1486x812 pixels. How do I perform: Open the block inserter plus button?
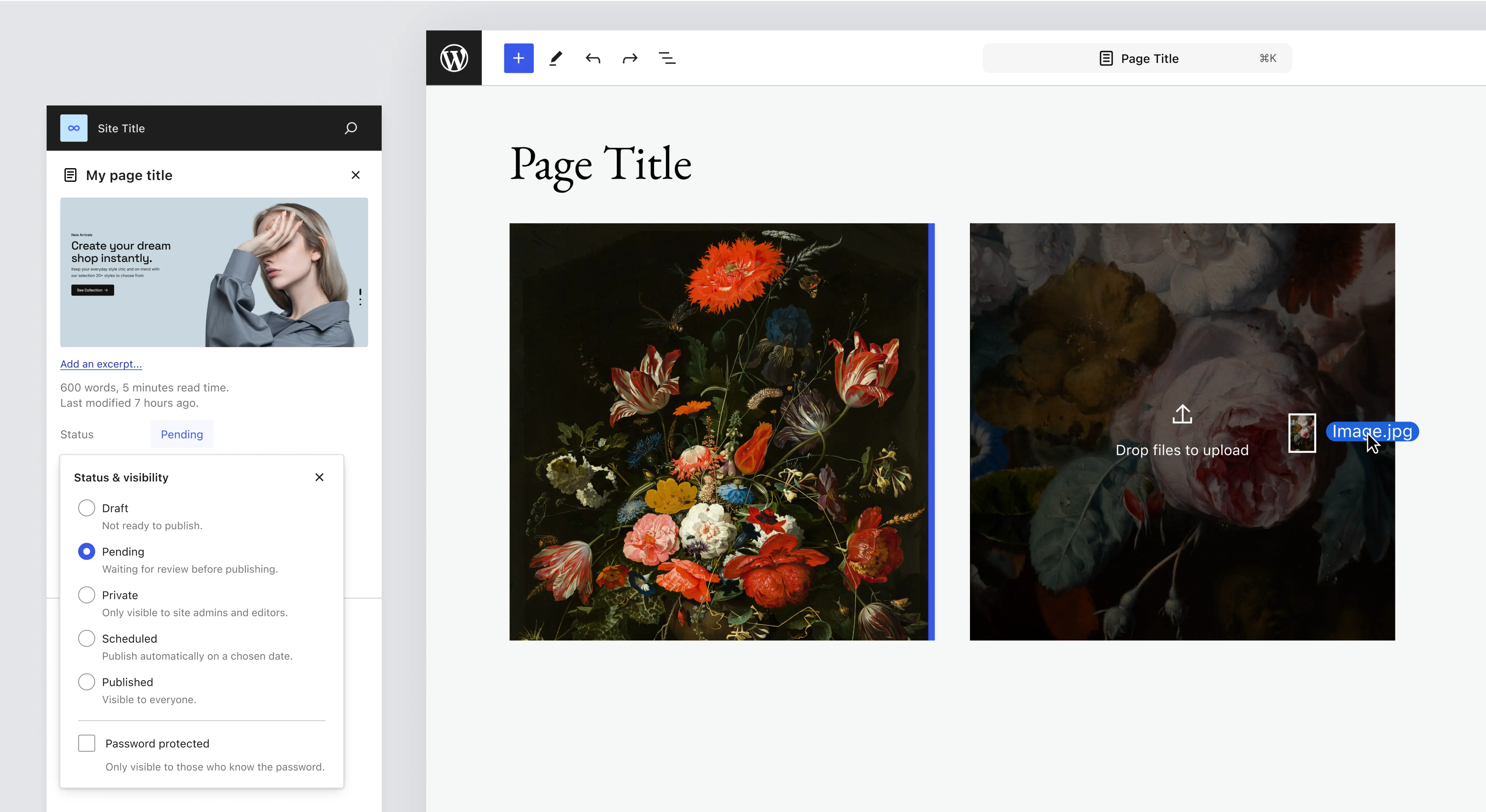pos(518,58)
